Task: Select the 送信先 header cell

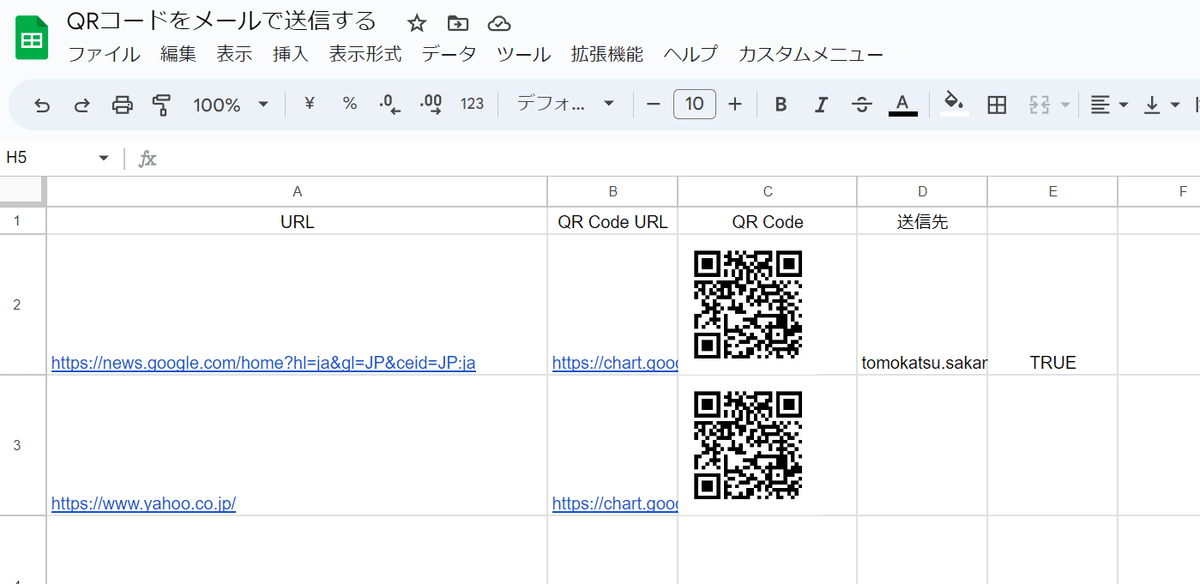Action: 922,222
